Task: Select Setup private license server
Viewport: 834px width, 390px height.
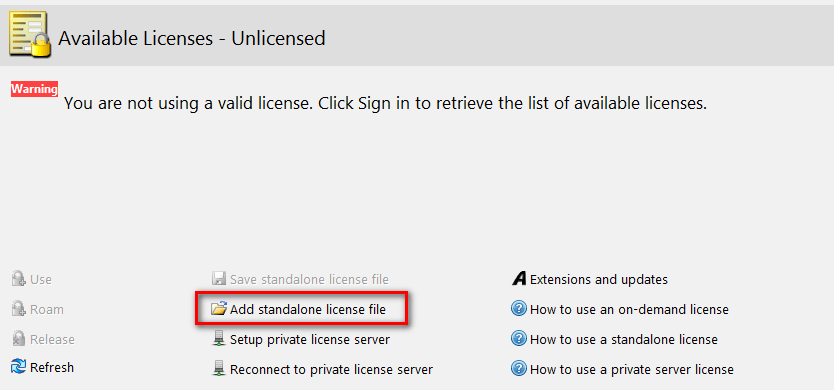Action: point(310,339)
